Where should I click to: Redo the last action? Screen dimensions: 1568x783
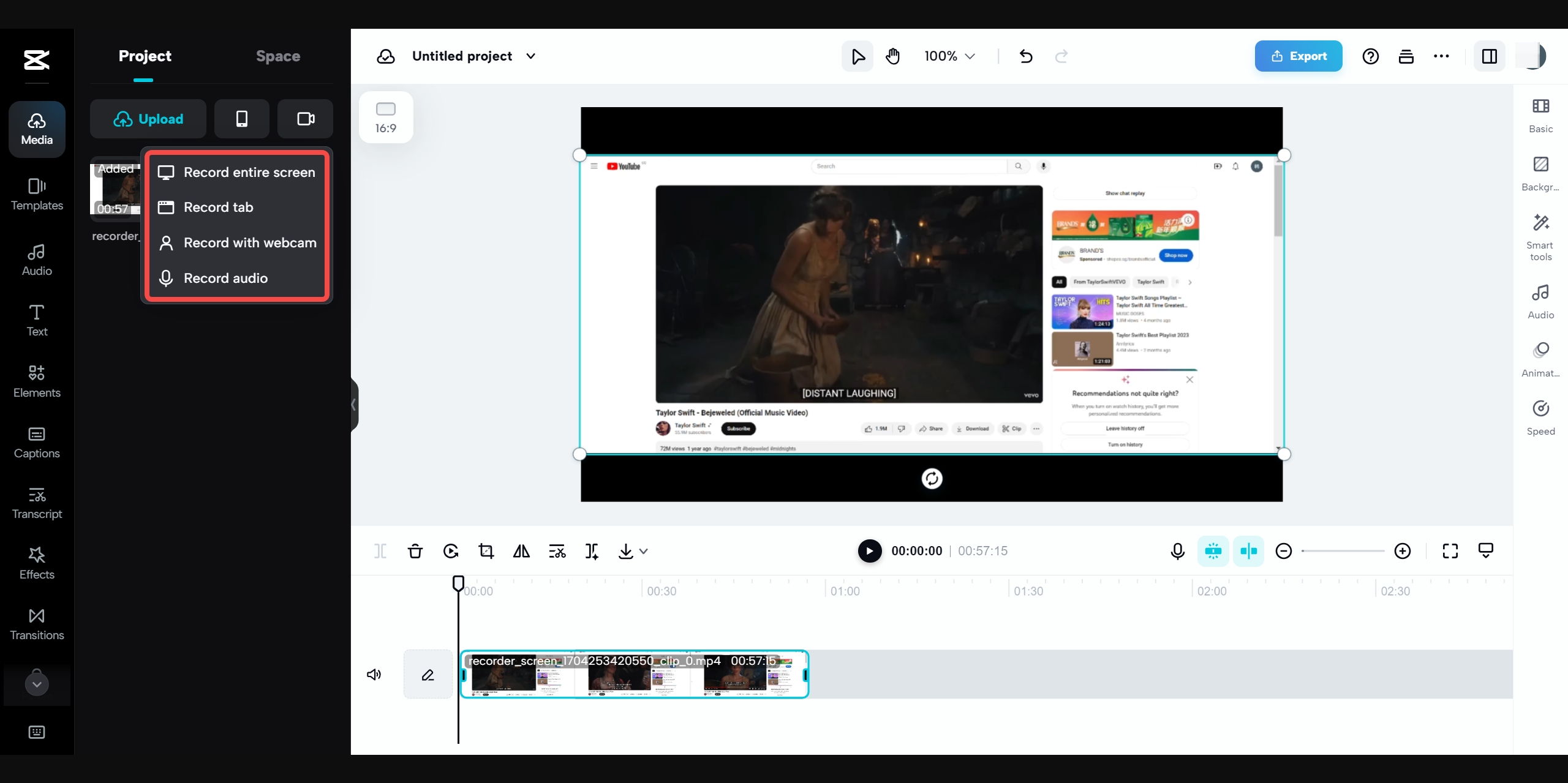1061,56
